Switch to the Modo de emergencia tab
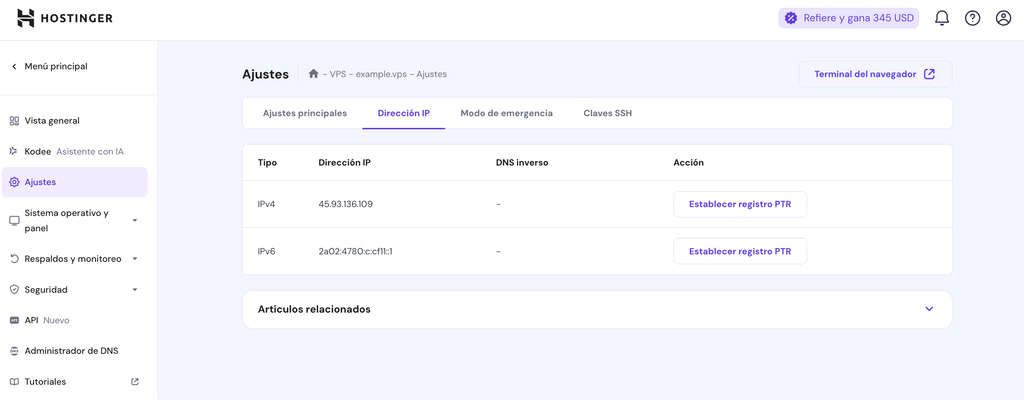The width and height of the screenshot is (1024, 400). 506,113
